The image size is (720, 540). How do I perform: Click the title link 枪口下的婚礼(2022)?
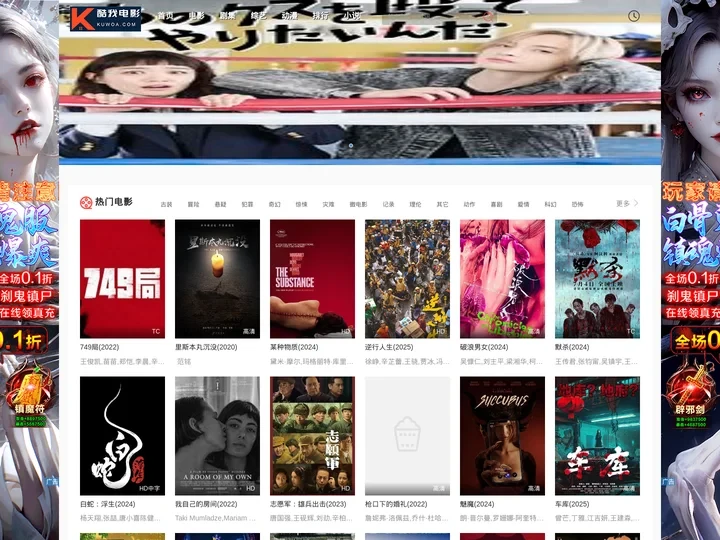(x=396, y=504)
